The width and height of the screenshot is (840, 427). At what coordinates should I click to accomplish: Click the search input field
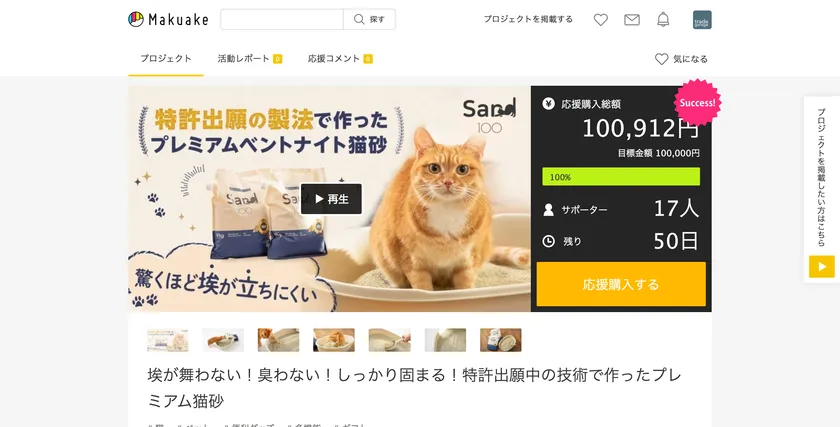tap(282, 19)
